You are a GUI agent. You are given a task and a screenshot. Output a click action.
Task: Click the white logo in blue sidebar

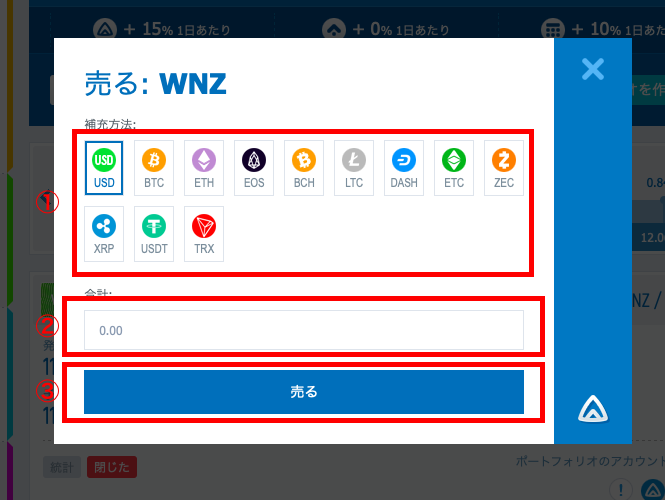(593, 409)
